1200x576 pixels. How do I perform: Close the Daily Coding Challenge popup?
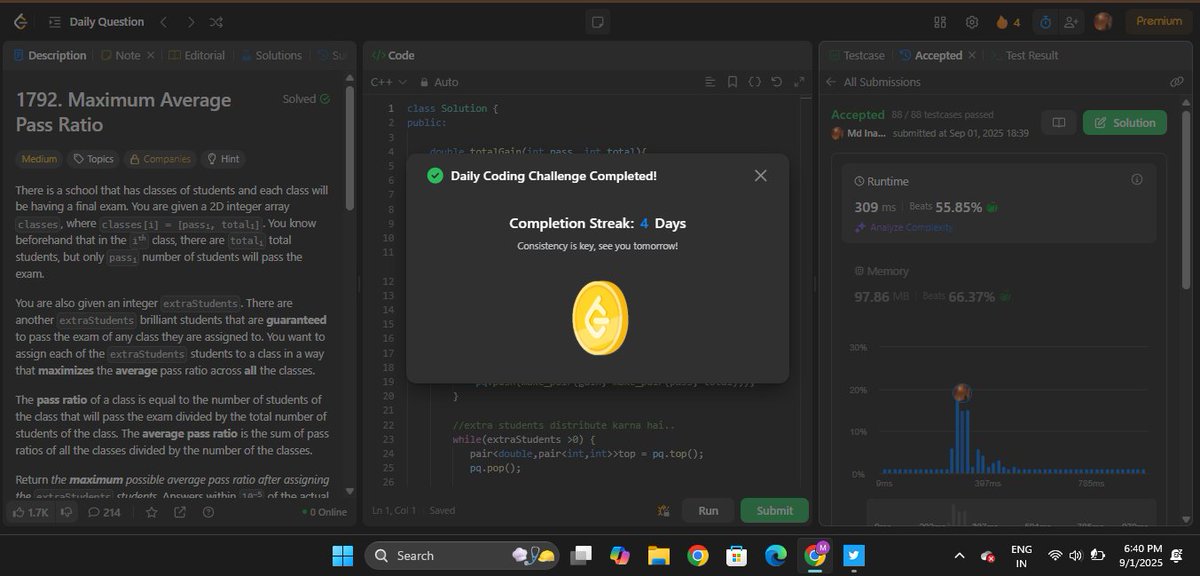click(x=760, y=176)
